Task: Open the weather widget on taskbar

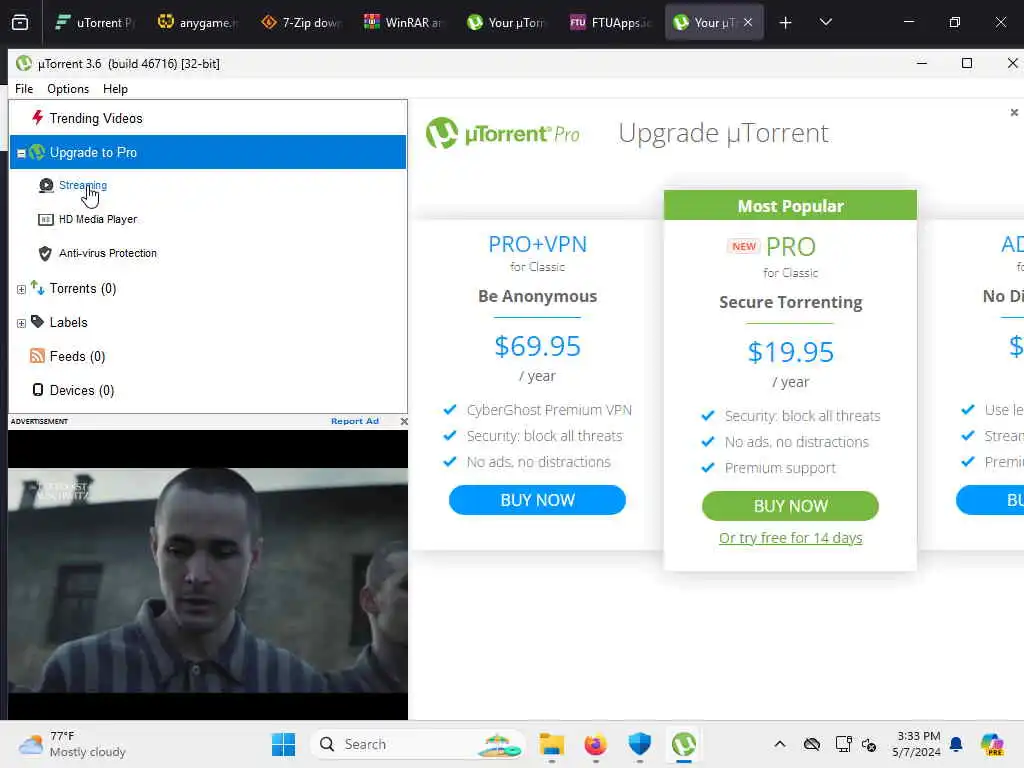Action: click(x=72, y=744)
